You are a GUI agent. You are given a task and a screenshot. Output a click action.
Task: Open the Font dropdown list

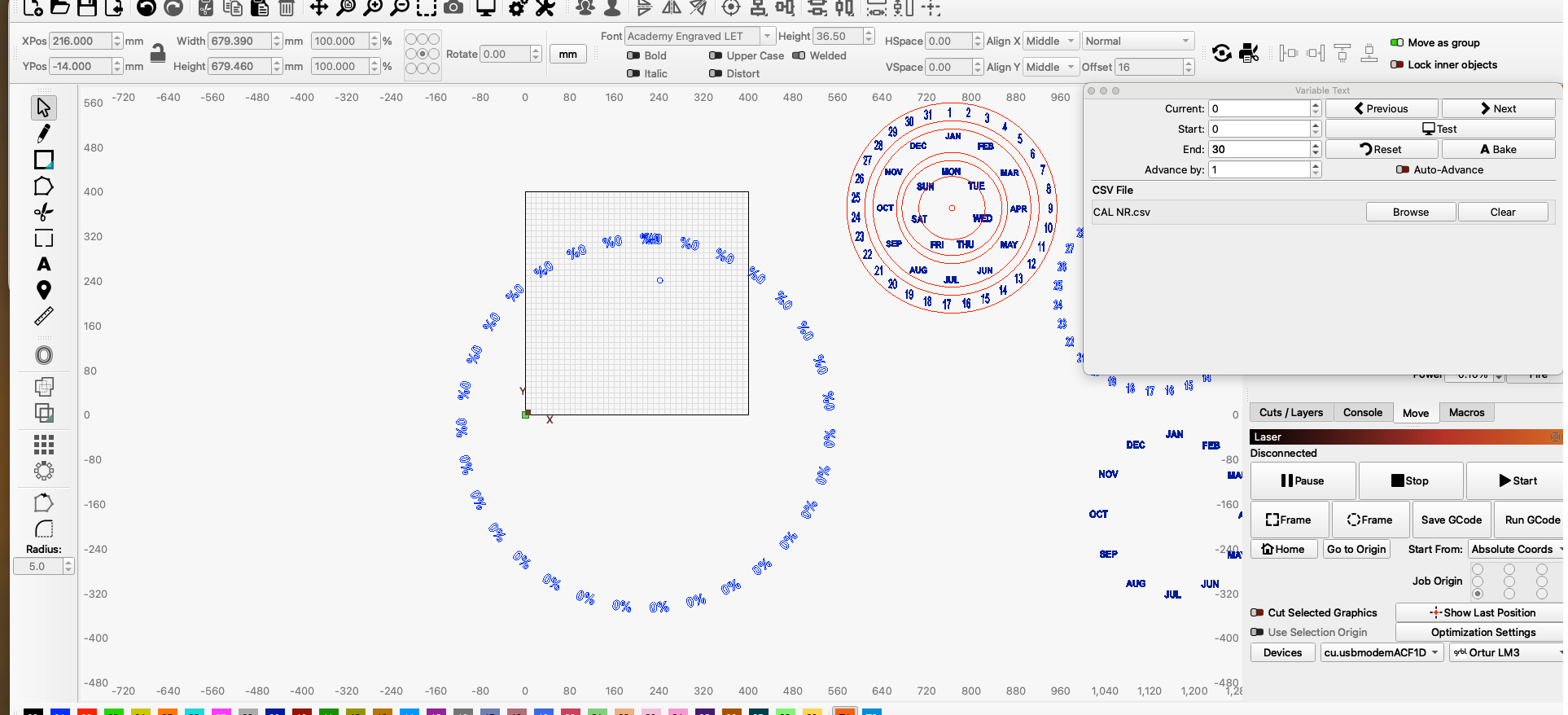click(x=699, y=36)
